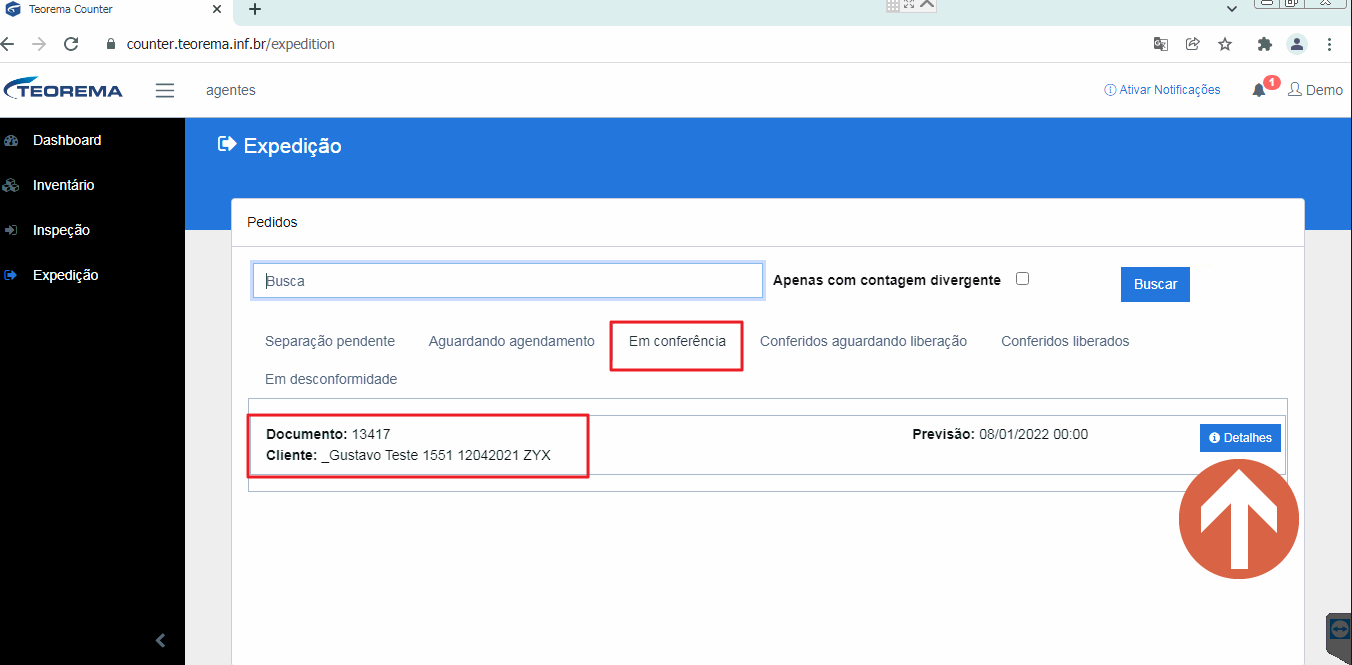Open the Google Translate page icon
1352x665 pixels.
tap(1161, 44)
